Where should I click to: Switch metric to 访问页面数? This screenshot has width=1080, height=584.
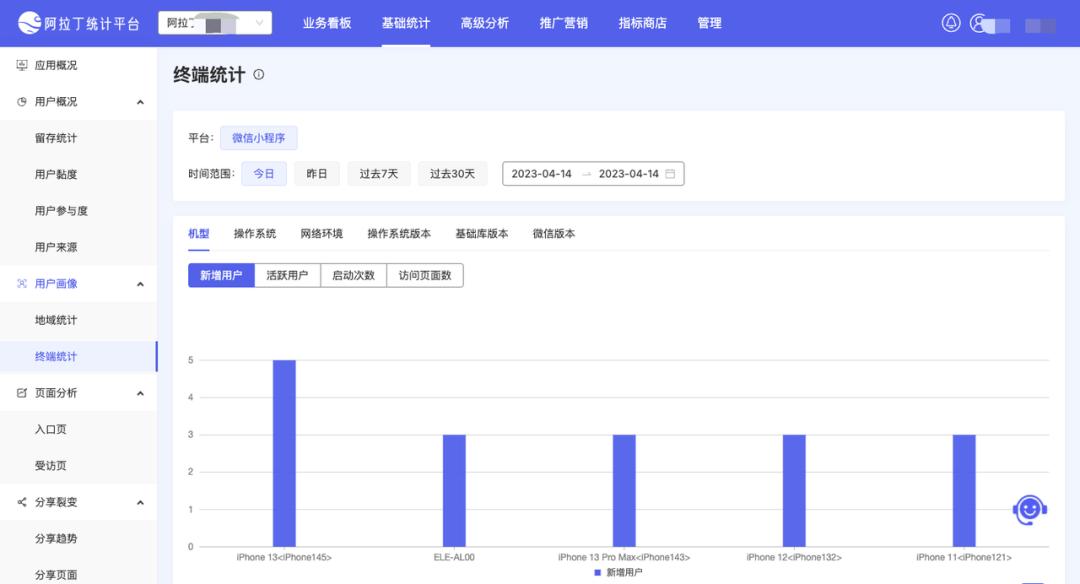[424, 274]
